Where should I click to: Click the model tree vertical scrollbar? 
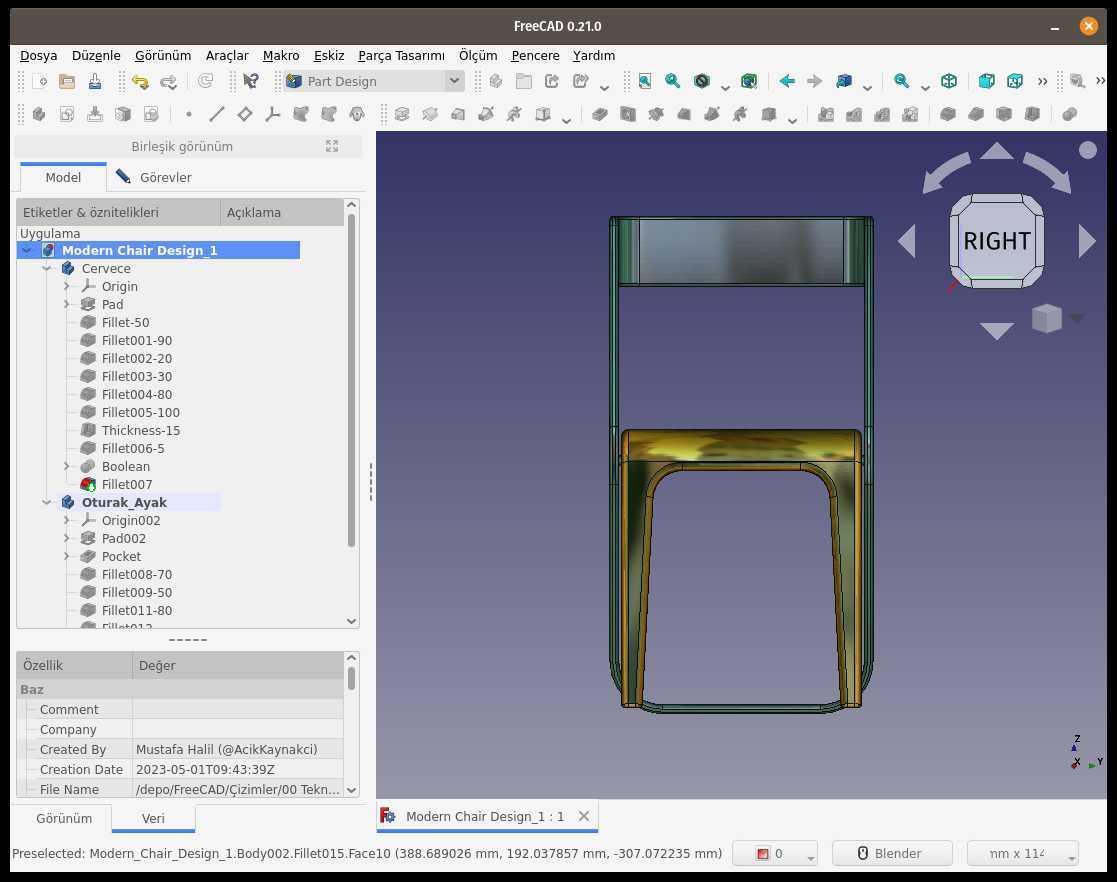351,380
